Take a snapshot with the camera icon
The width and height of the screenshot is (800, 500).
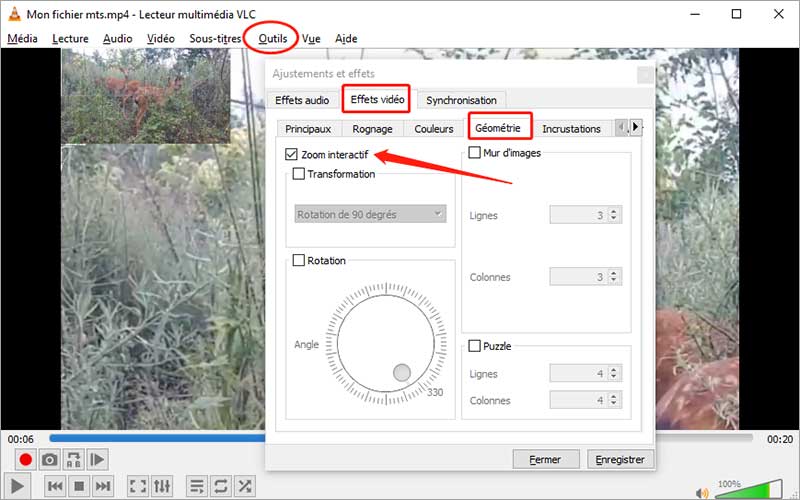pyautogui.click(x=49, y=460)
